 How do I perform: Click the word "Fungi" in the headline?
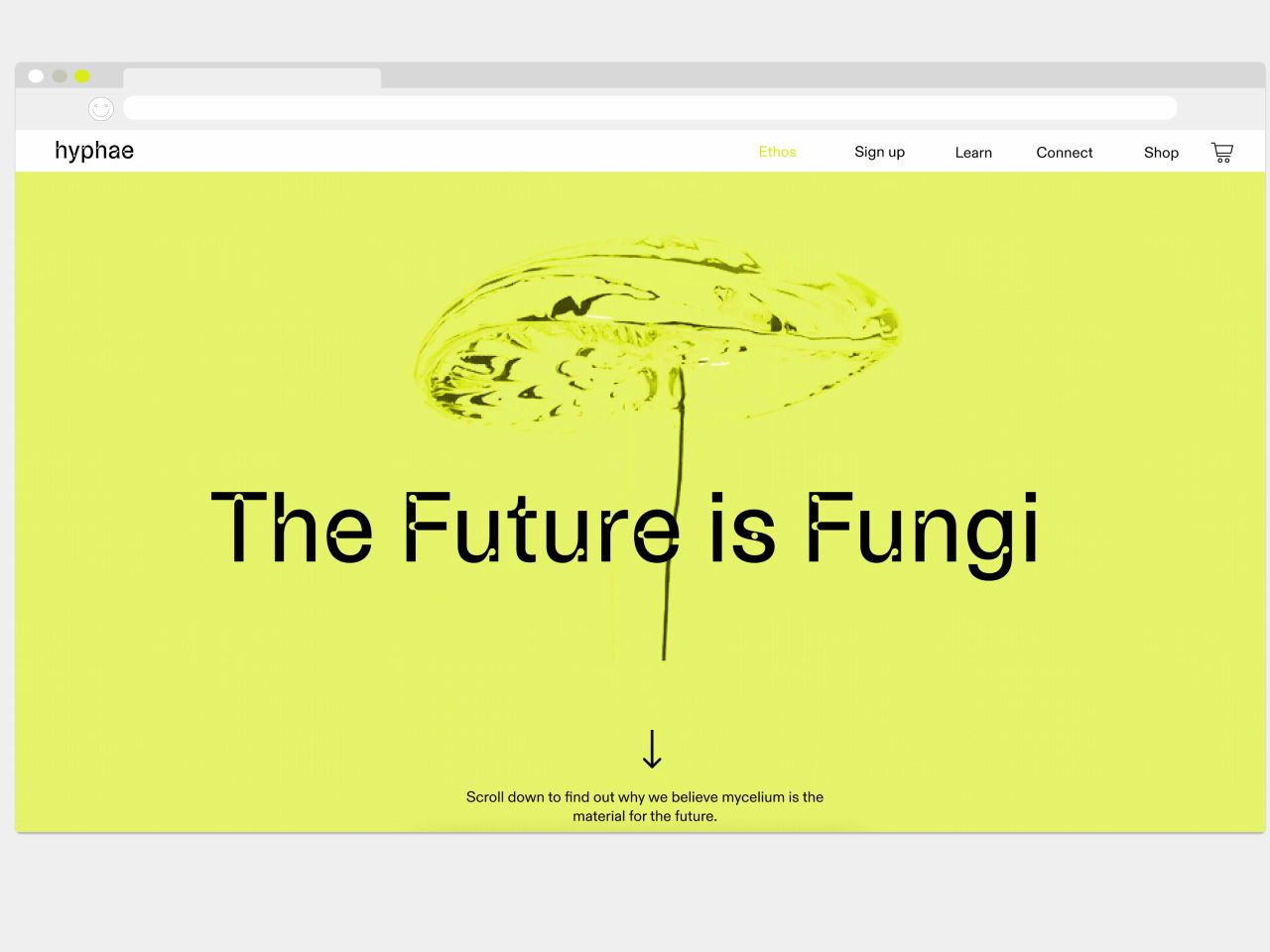pyautogui.click(x=923, y=531)
